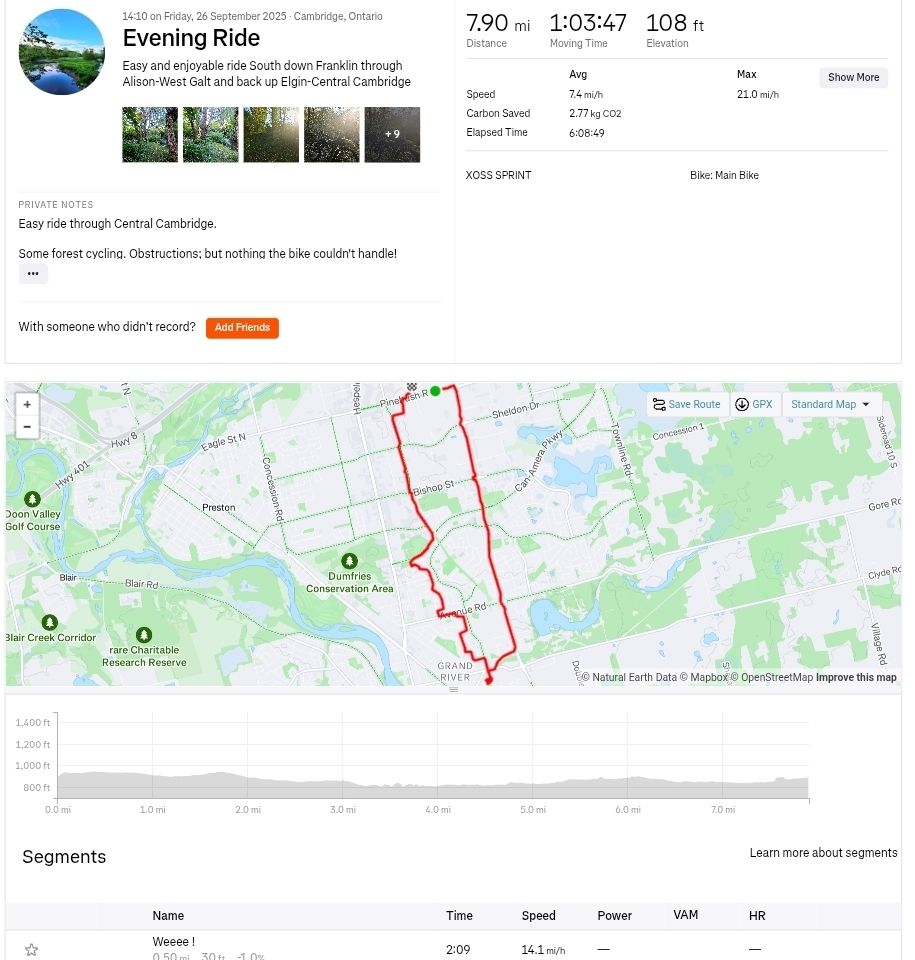Viewport: 915px width, 960px height.
Task: Open the first ride photo thumbnail
Action: (x=150, y=135)
